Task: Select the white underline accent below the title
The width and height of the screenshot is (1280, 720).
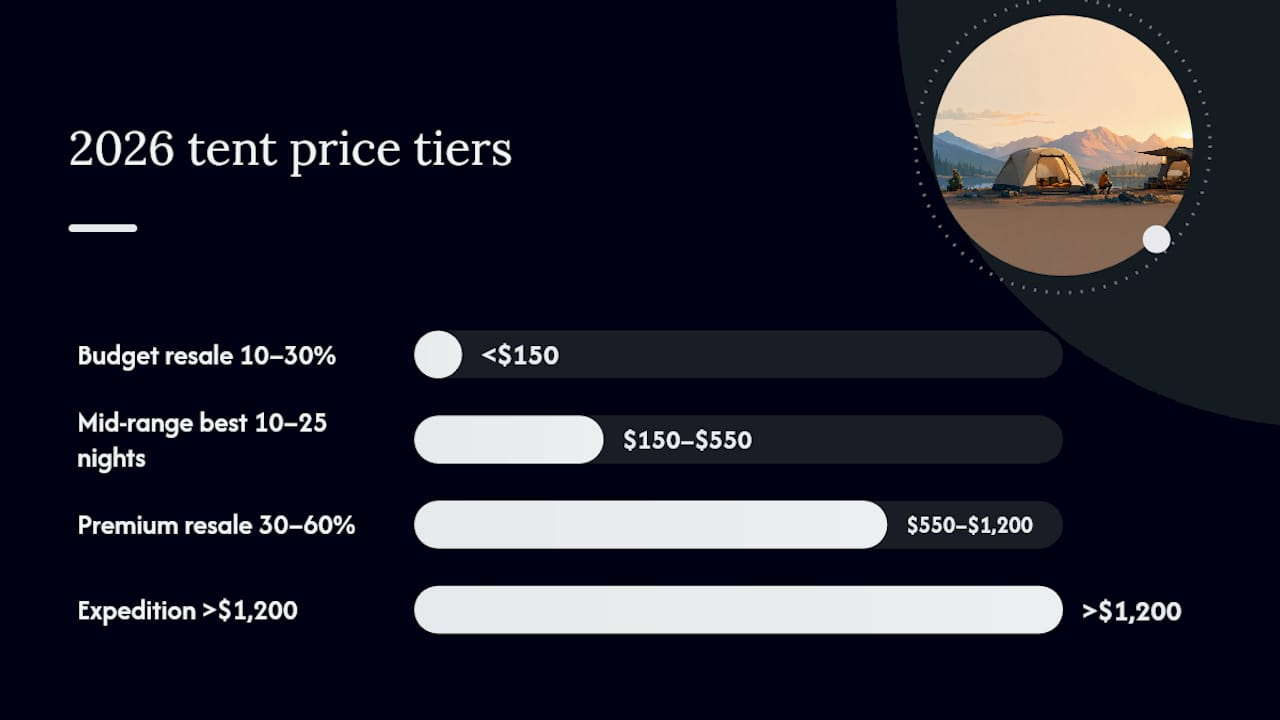Action: pyautogui.click(x=103, y=228)
